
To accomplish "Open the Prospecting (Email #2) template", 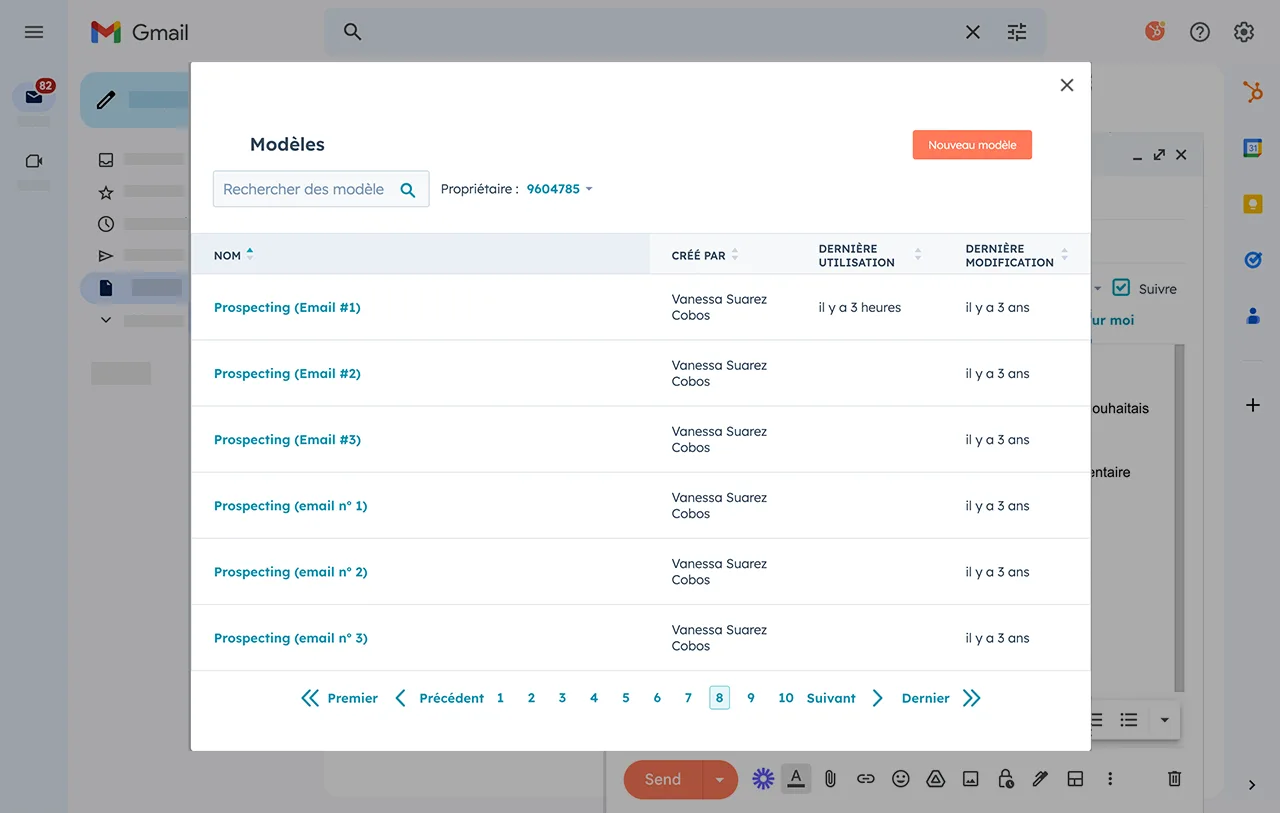I will (x=287, y=373).
